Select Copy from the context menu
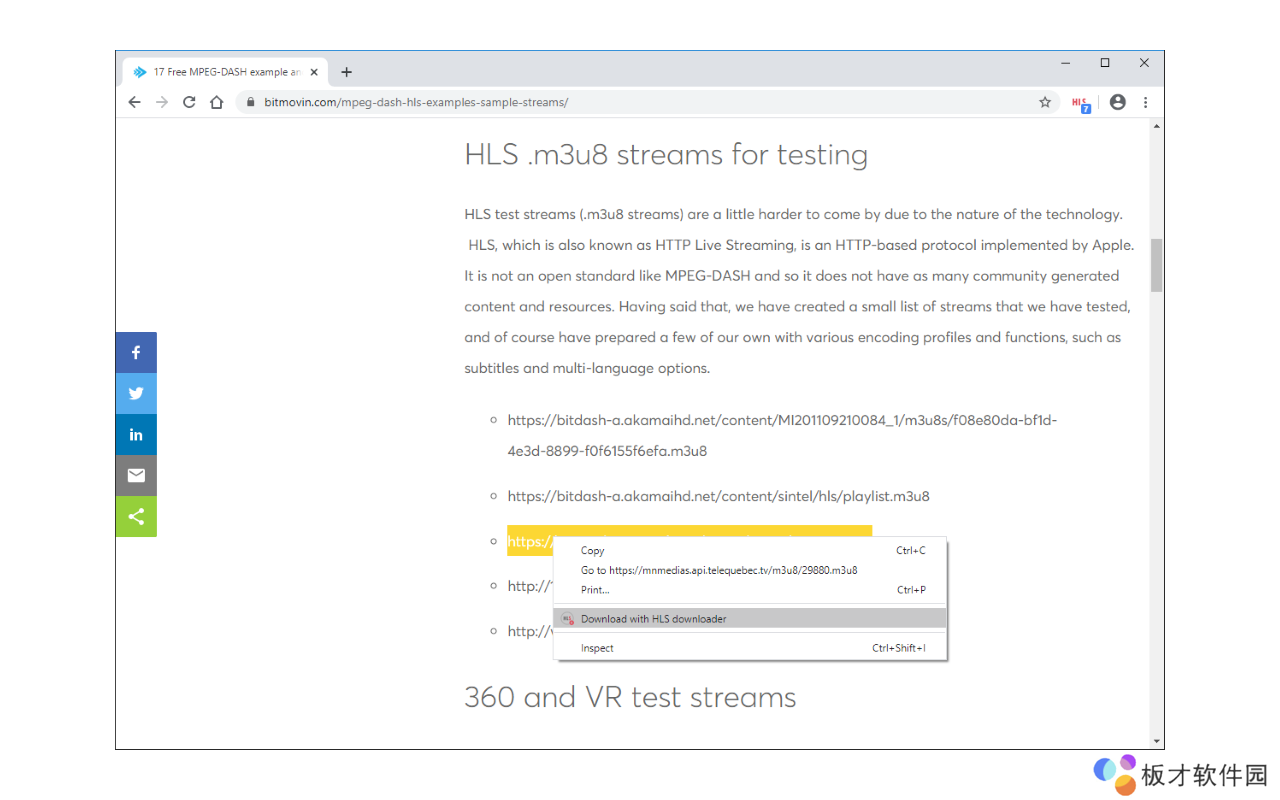The width and height of the screenshot is (1280, 800). (x=593, y=551)
